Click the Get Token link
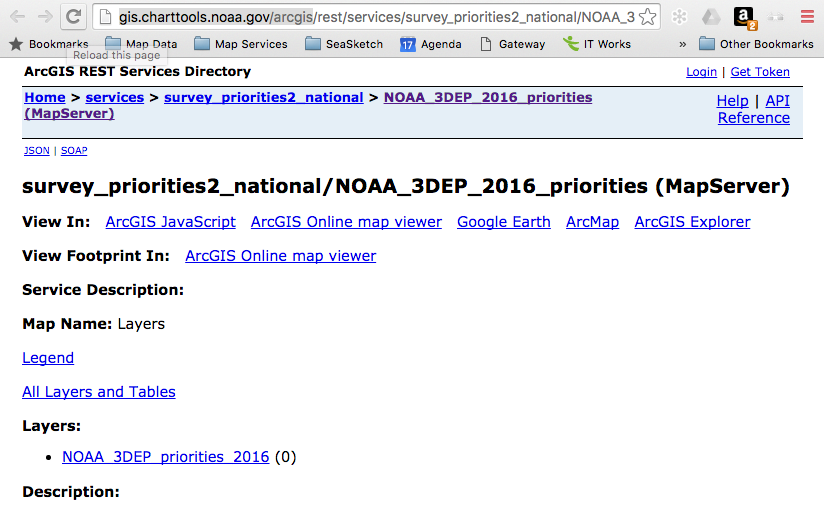The width and height of the screenshot is (824, 508). (760, 72)
